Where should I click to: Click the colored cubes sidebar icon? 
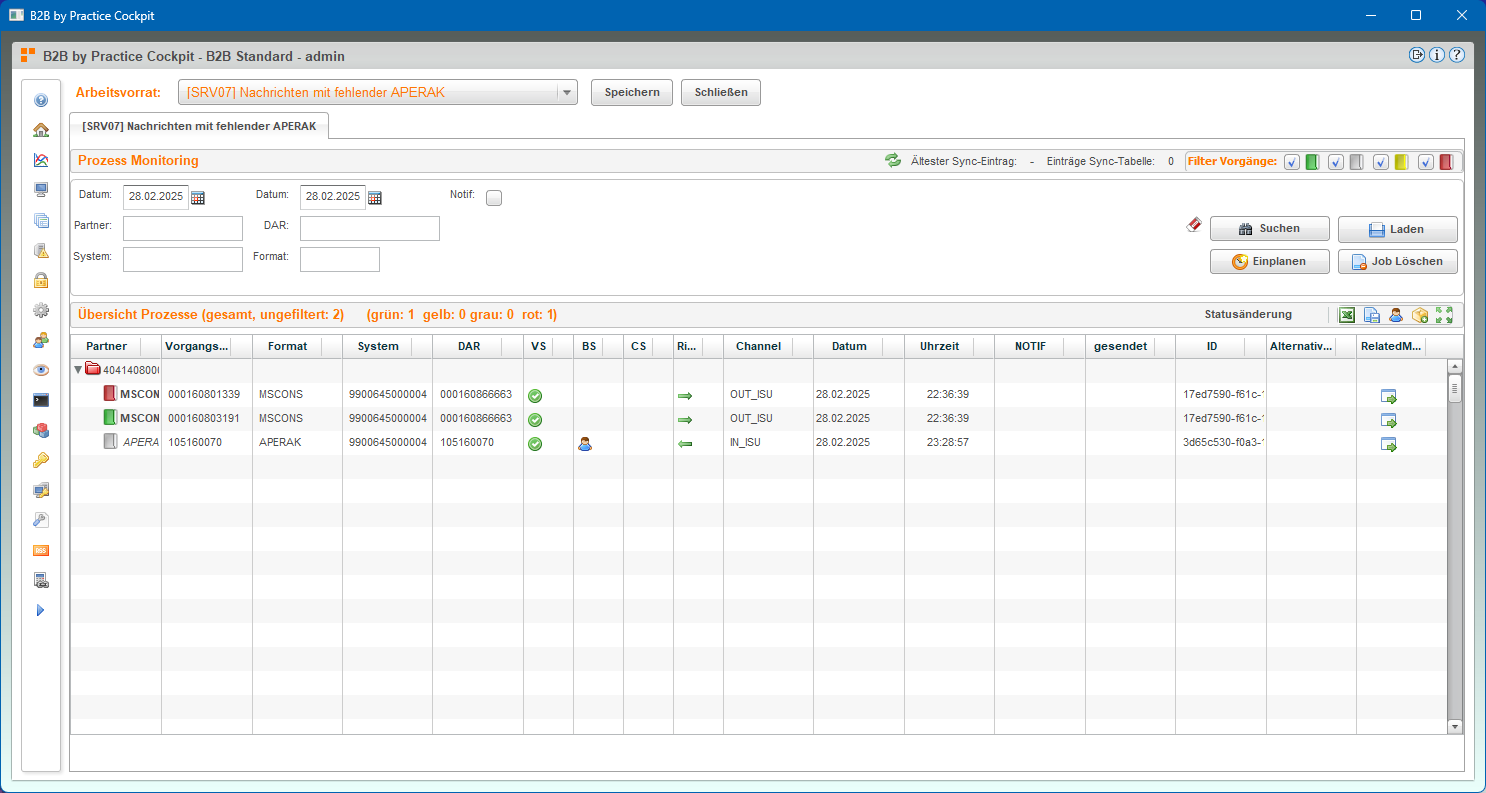[41, 430]
